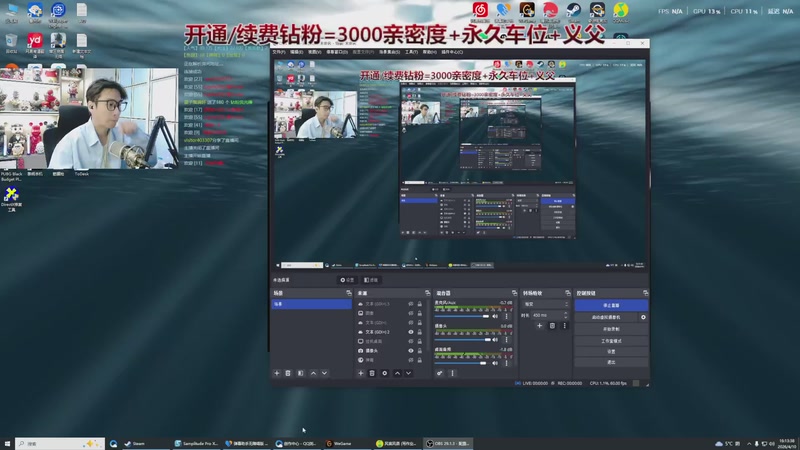Toggle visibility of display capture source
Screen dimensions: 800x450
pos(411,341)
